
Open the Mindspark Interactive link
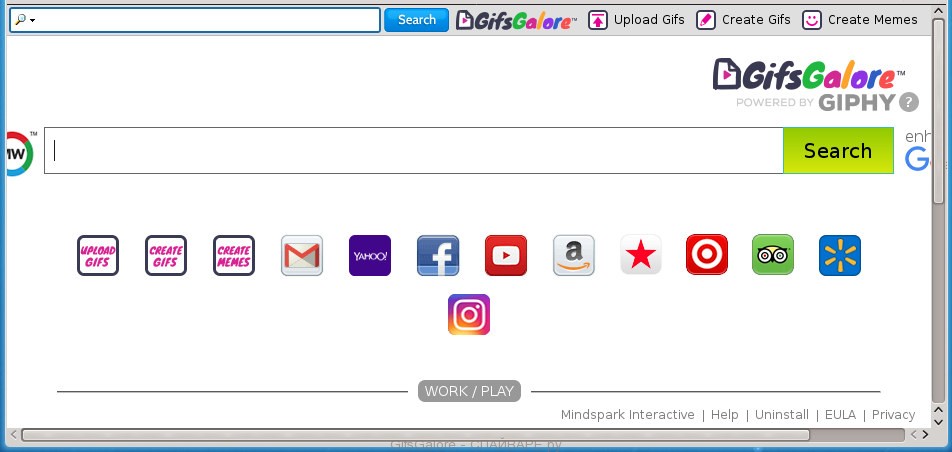click(x=627, y=415)
